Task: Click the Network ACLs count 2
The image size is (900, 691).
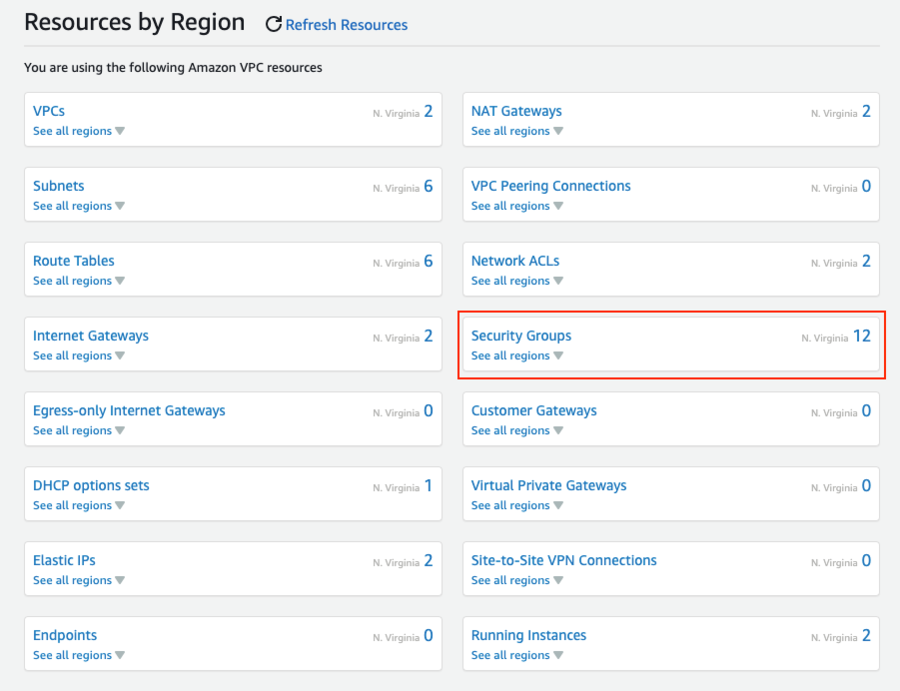Action: click(x=866, y=261)
